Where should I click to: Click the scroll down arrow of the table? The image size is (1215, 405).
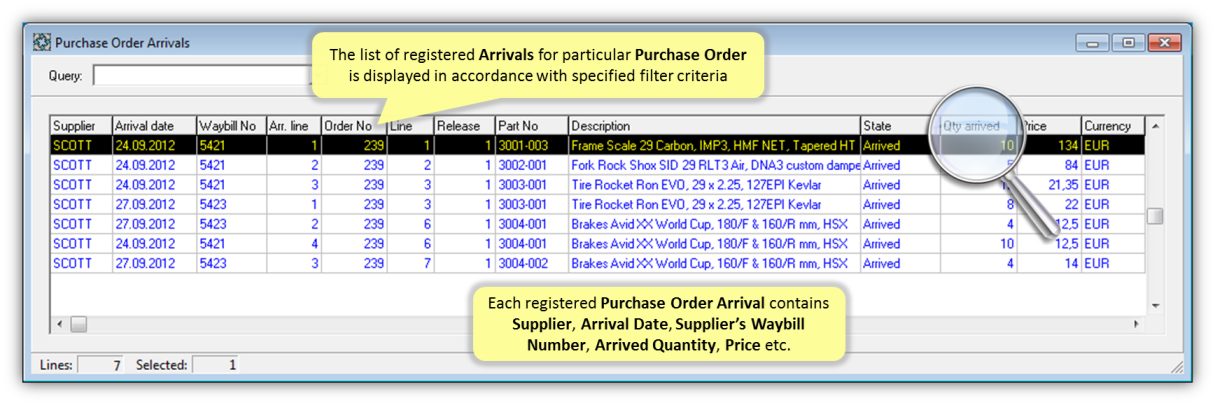[x=1155, y=305]
